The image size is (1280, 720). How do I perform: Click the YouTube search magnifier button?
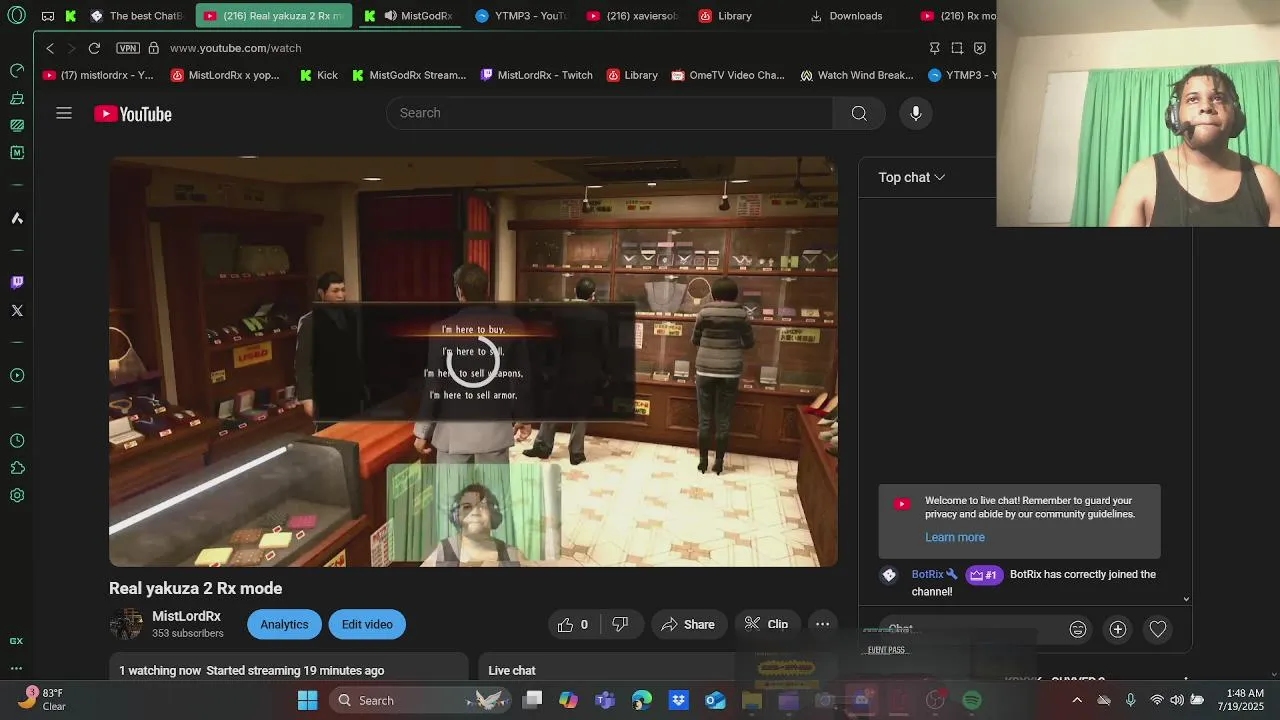pos(859,113)
